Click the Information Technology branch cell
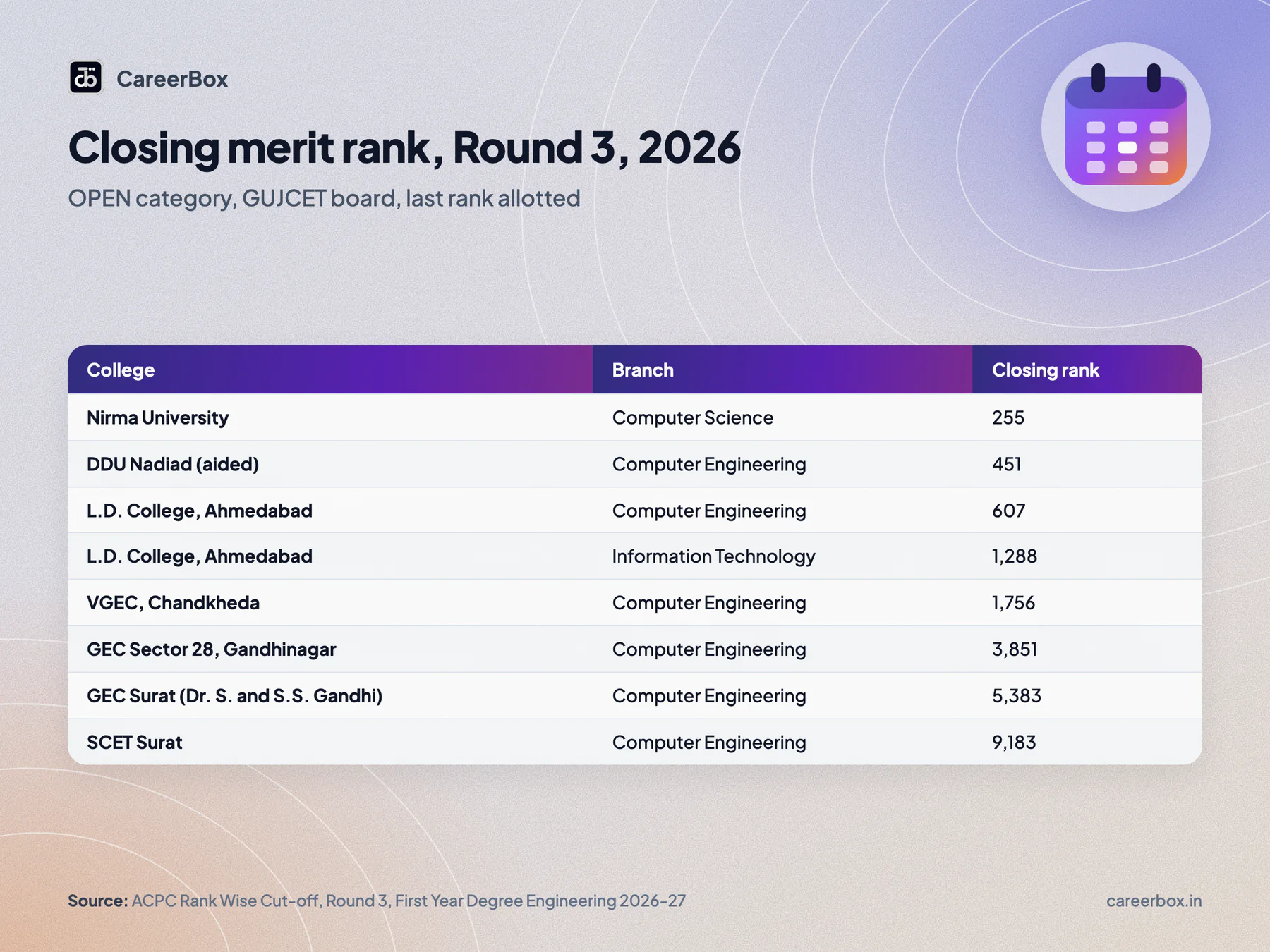1270x952 pixels. (714, 556)
